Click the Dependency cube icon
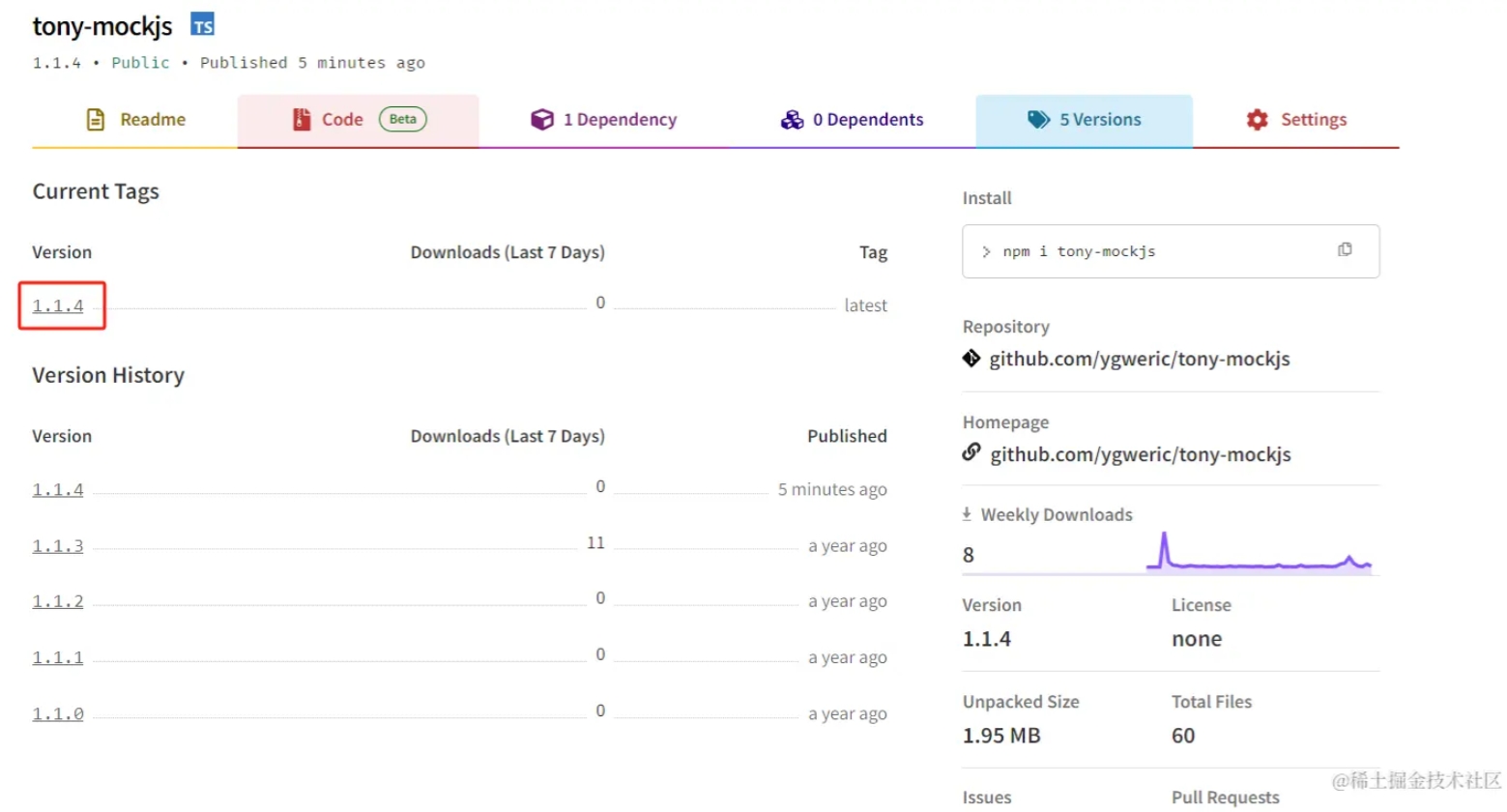The height and width of the screenshot is (812, 1507). coord(542,120)
